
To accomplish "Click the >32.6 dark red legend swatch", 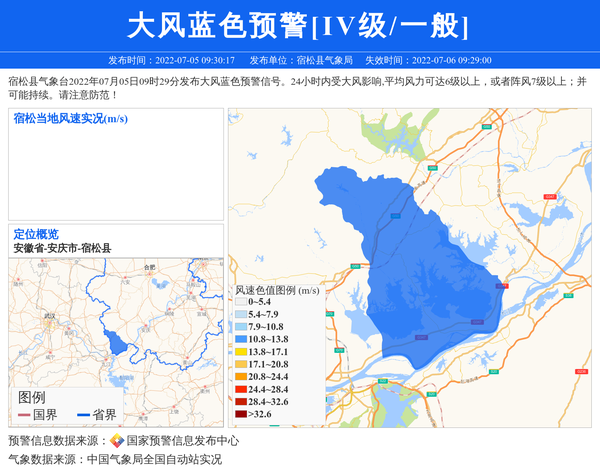I will pyautogui.click(x=240, y=414).
